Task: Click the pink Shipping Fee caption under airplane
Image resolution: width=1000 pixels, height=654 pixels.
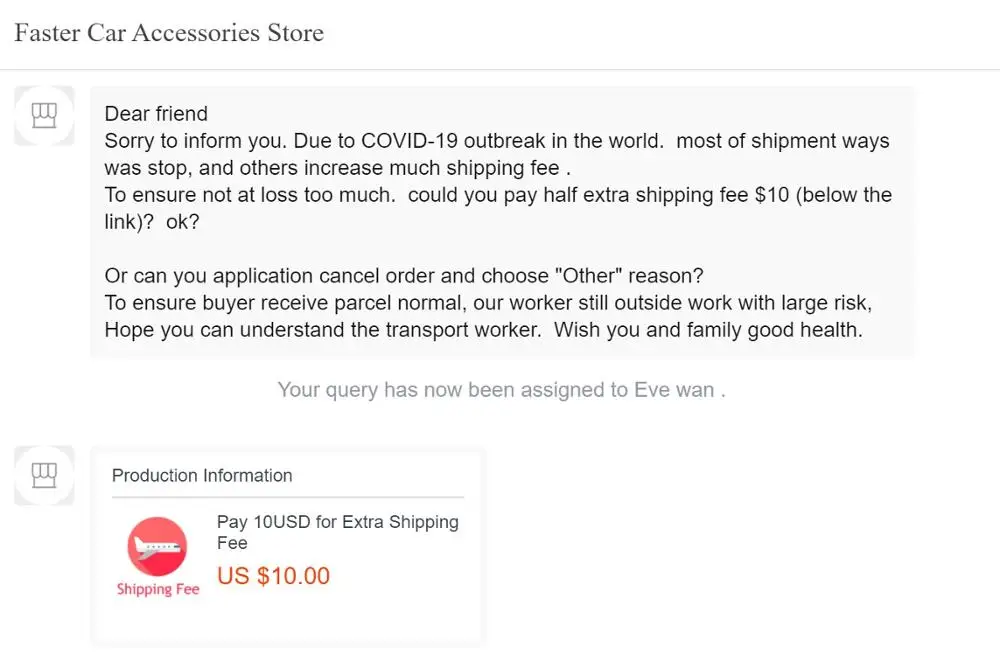Action: (x=158, y=589)
